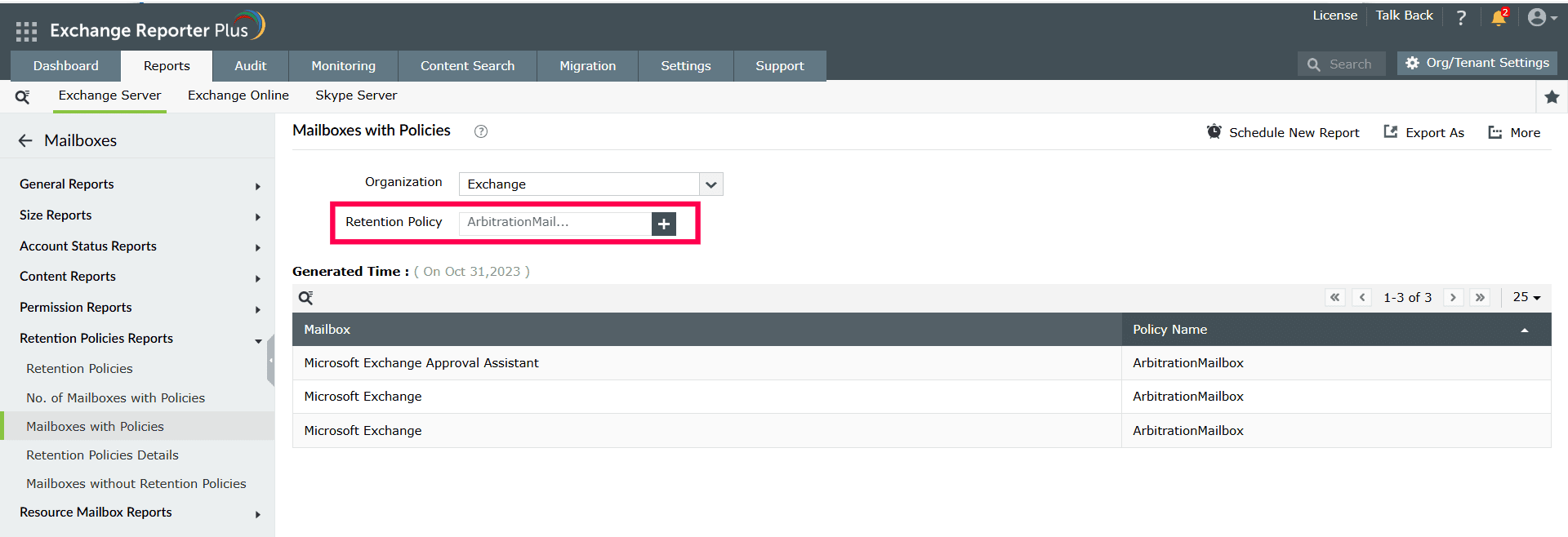Open the help icon next to Mailboxes with Policies

pyautogui.click(x=481, y=131)
